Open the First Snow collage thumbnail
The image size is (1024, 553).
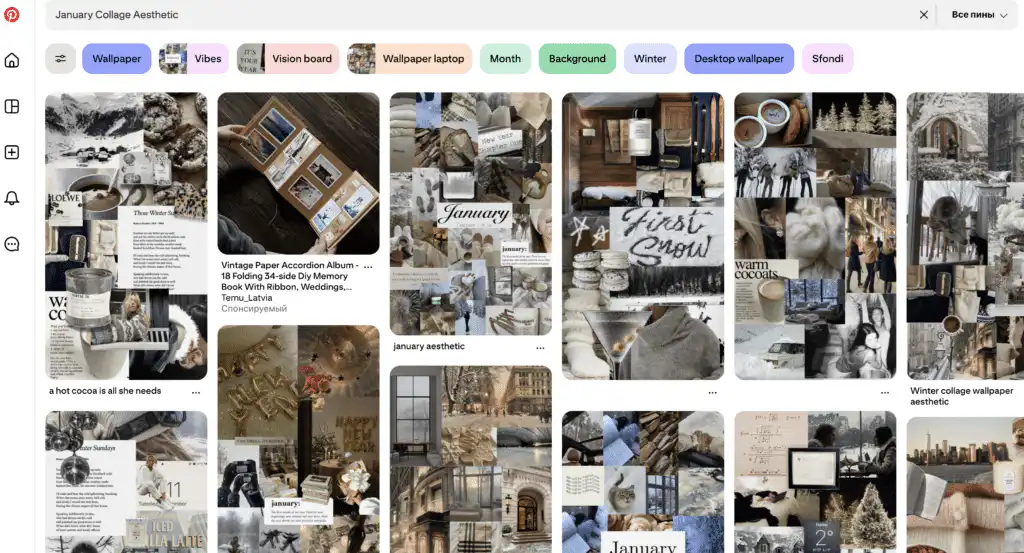point(643,236)
